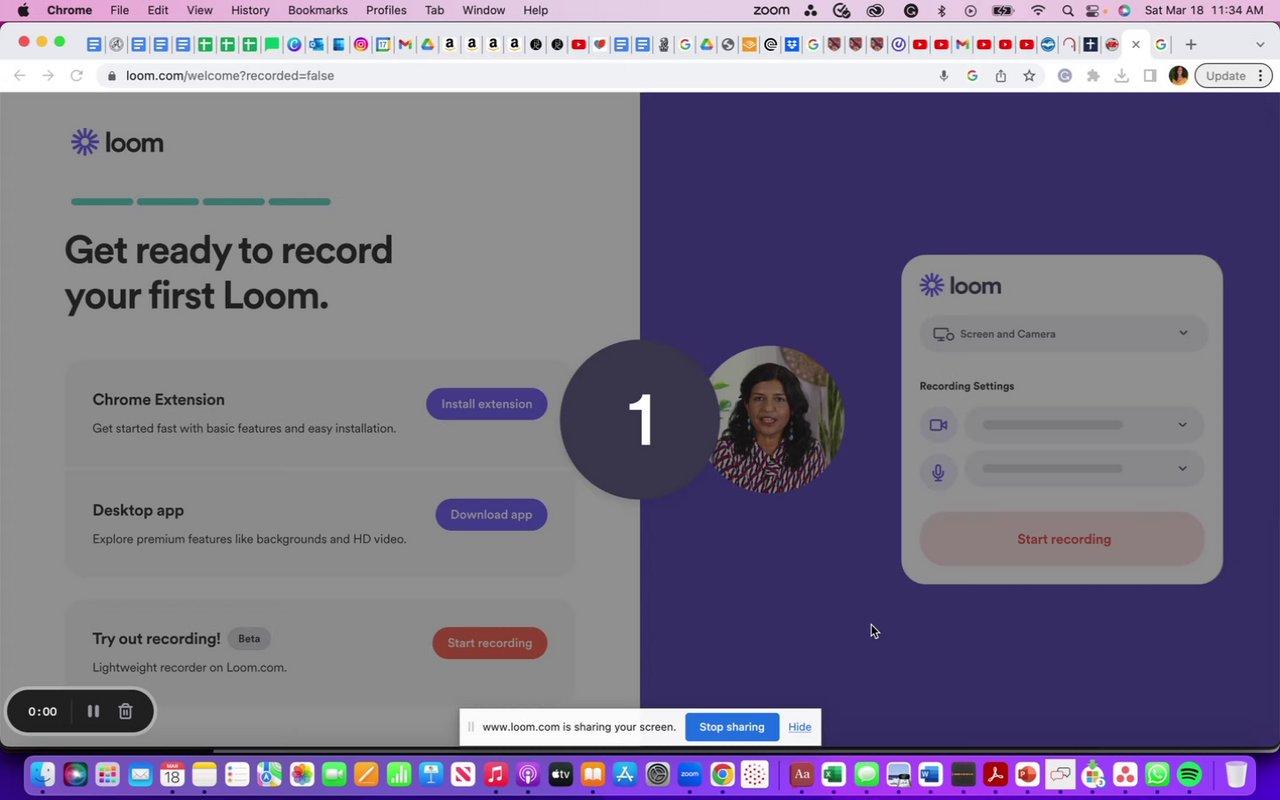This screenshot has height=800, width=1280.
Task: Delete the recording with the trash icon
Action: (x=125, y=711)
